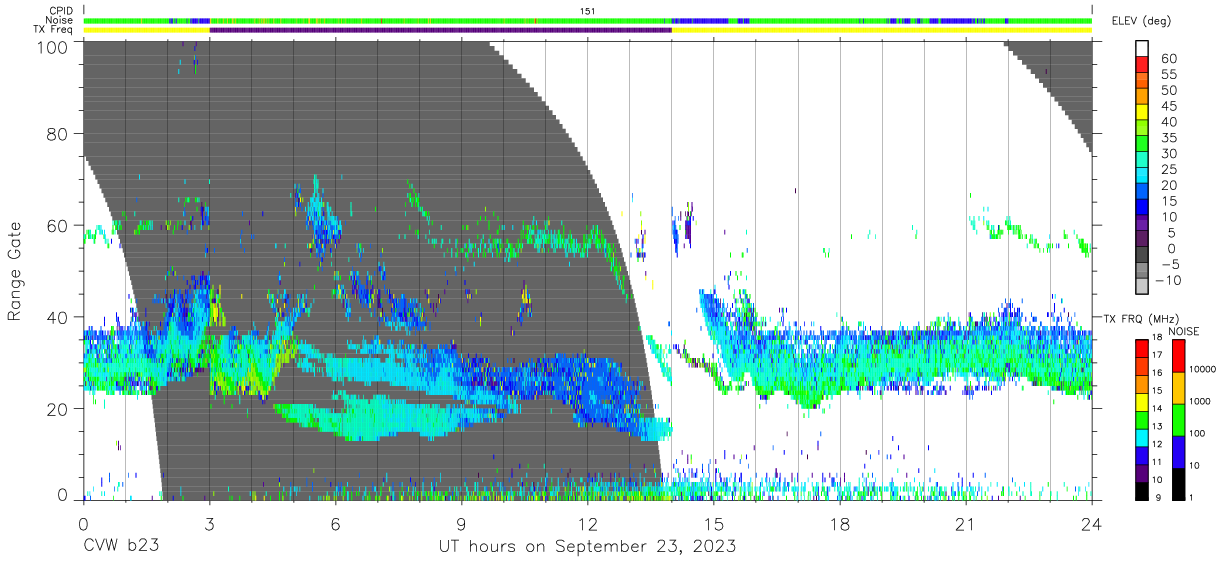Click the "CVW b23" radar beam label
1228x567 pixels.
point(120,547)
